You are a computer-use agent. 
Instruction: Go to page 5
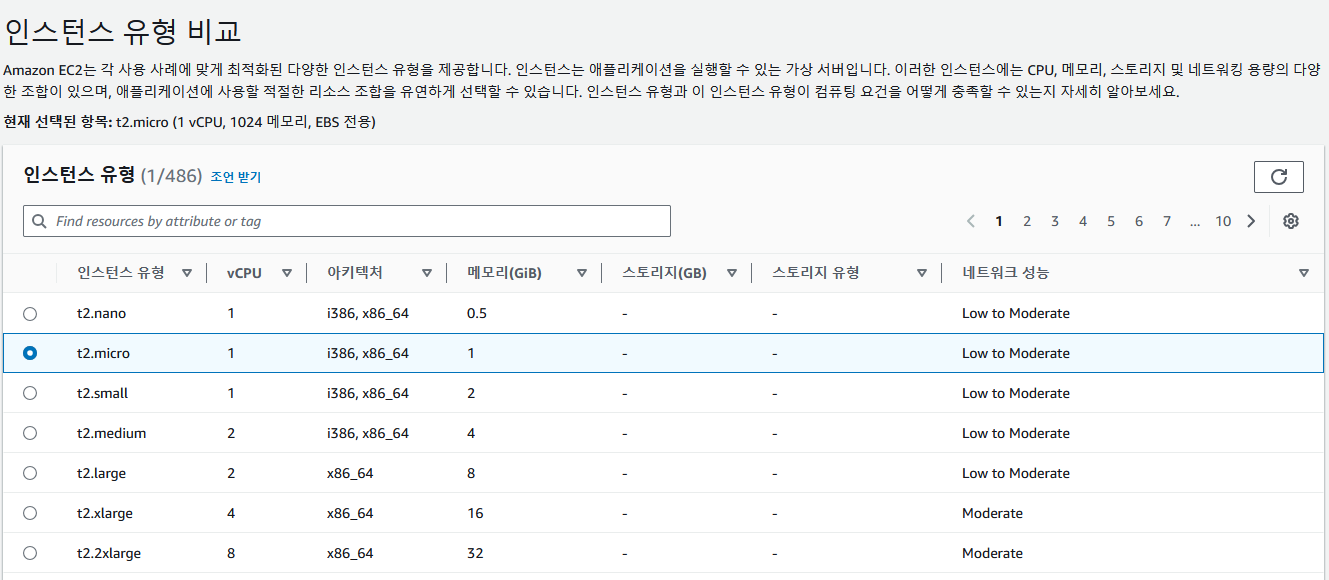pyautogui.click(x=1111, y=221)
